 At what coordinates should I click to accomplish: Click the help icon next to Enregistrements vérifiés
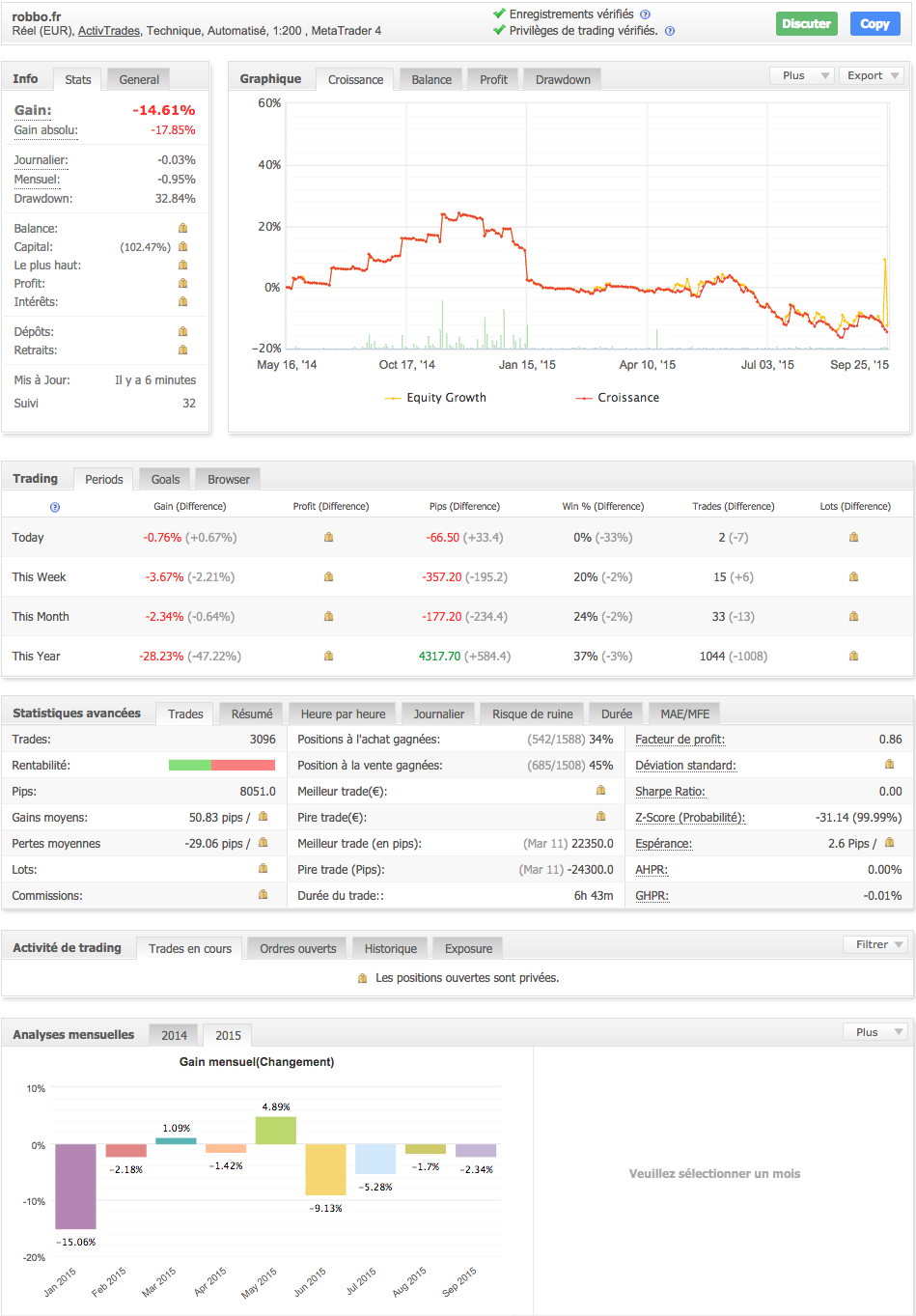(645, 14)
